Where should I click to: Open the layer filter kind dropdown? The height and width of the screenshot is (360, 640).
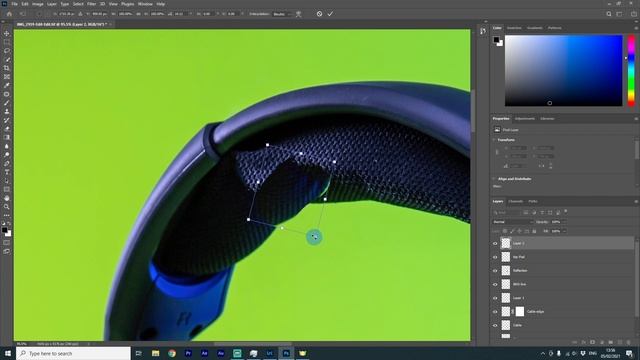point(507,213)
